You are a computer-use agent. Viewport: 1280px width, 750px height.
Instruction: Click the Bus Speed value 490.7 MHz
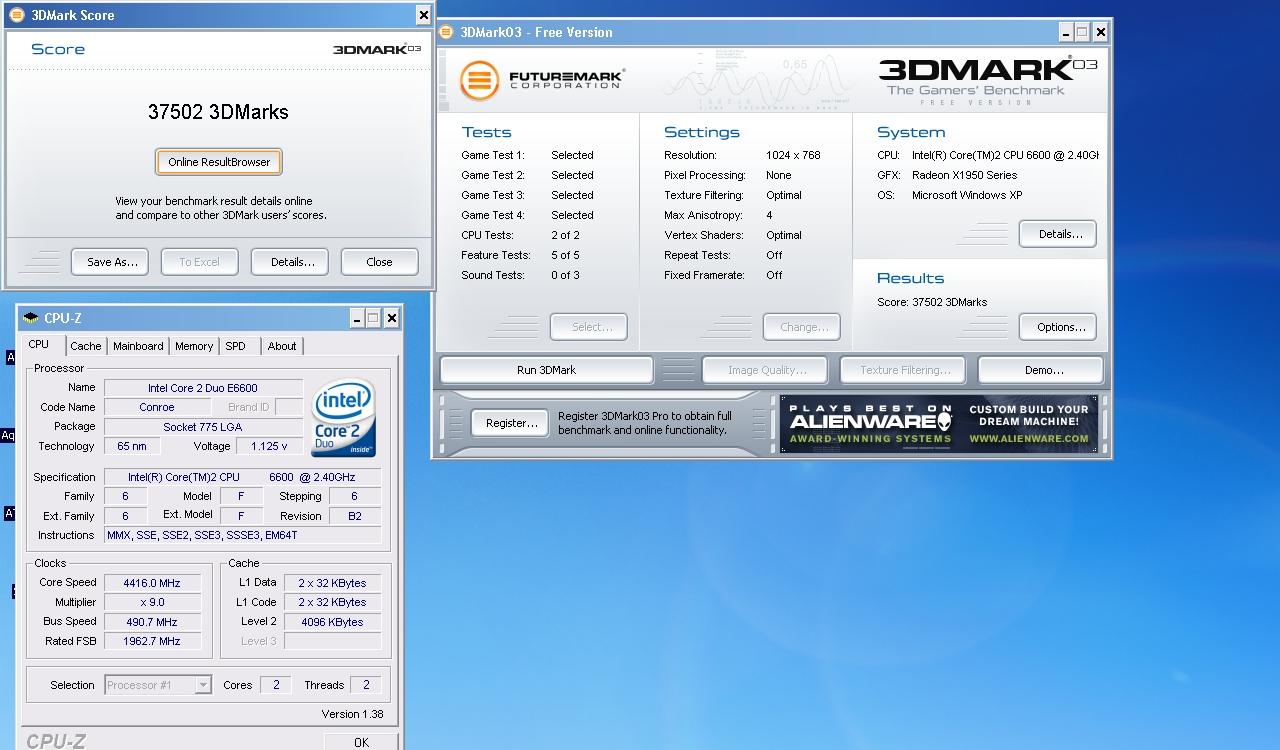coord(152,621)
